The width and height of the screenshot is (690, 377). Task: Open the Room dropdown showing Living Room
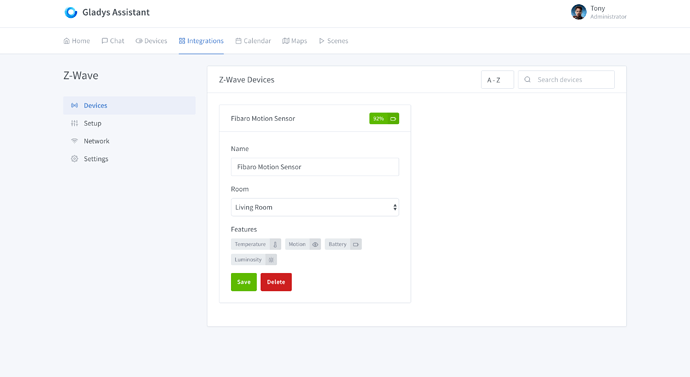coord(315,207)
